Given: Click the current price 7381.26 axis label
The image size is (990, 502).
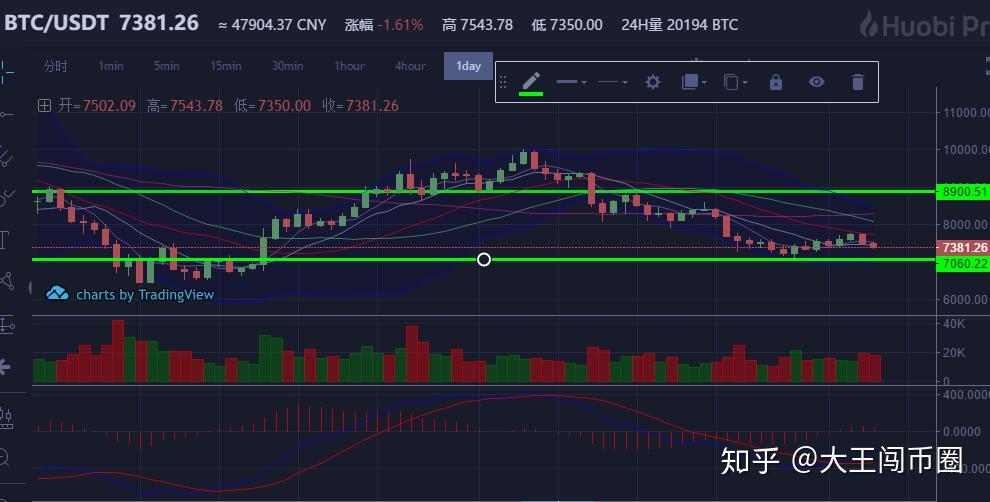Looking at the screenshot, I should point(963,248).
